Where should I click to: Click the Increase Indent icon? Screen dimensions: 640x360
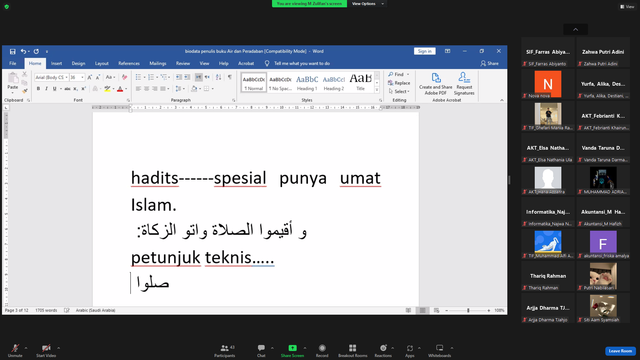tap(187, 77)
